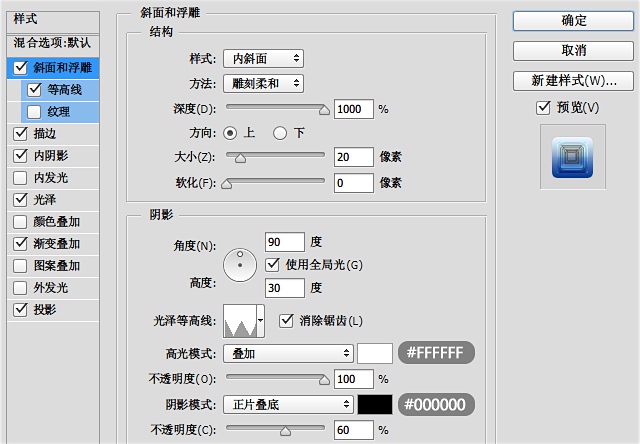Select the 下 direction radio button
Viewport: 640px width, 444px height.
point(280,132)
